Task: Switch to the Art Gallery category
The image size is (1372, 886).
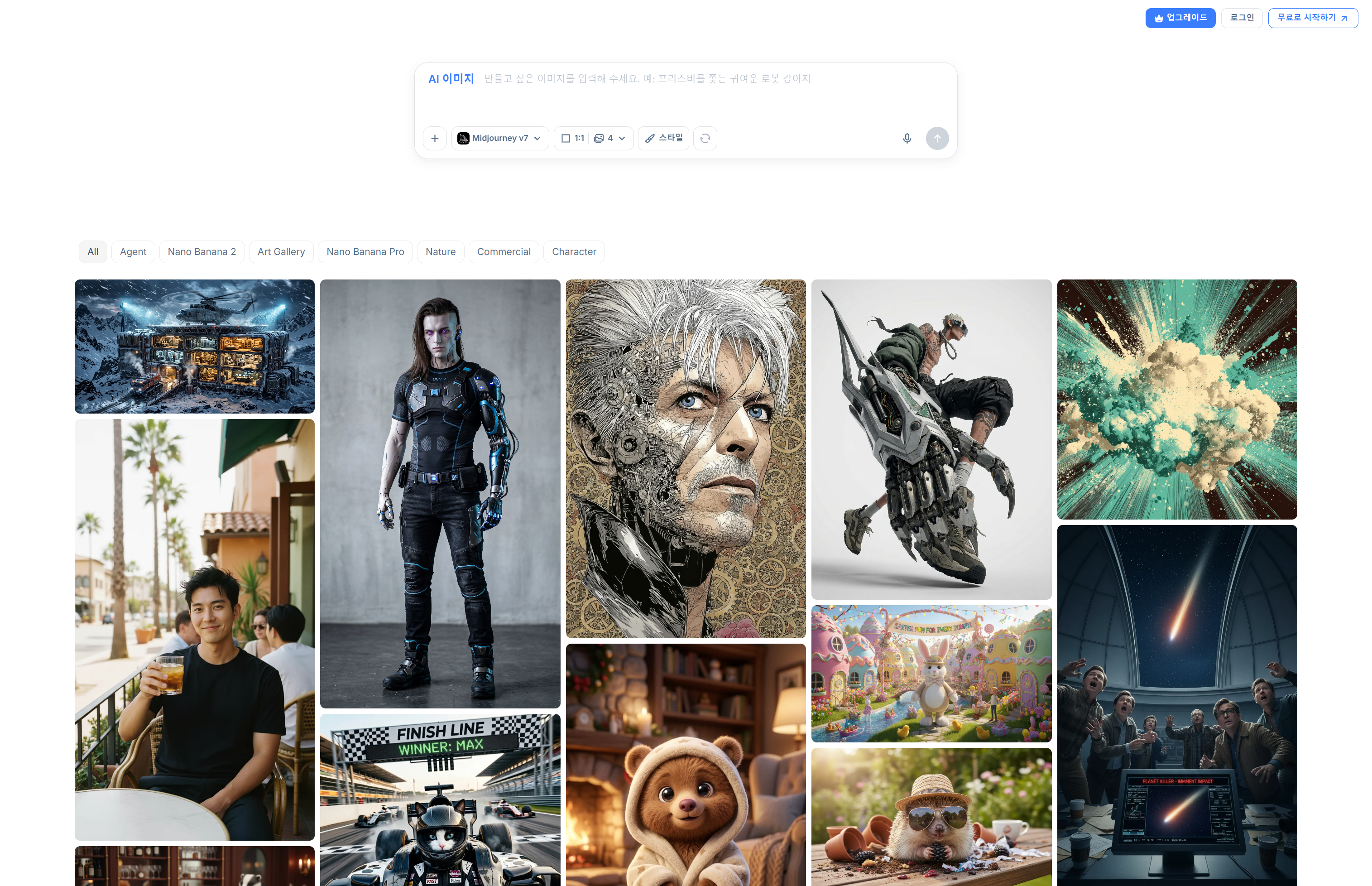Action: click(281, 252)
